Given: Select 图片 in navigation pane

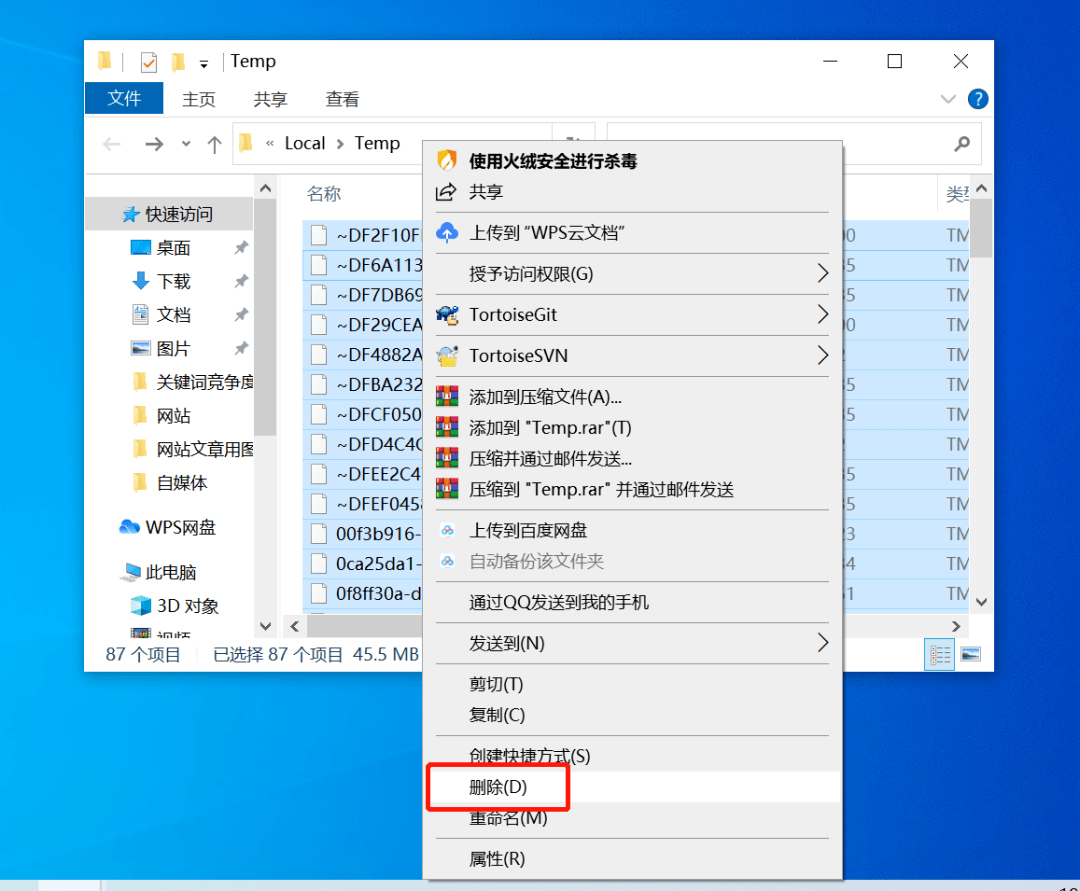Looking at the screenshot, I should [x=172, y=348].
